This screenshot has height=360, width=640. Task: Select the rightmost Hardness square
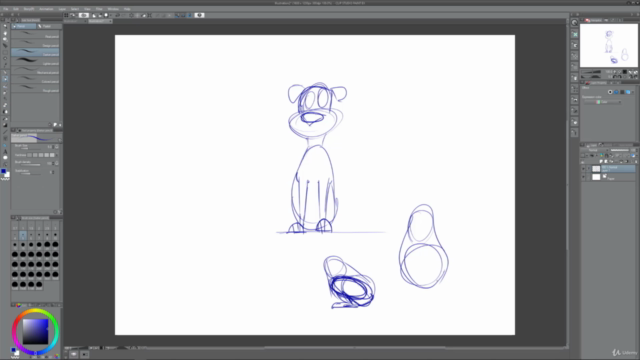pyautogui.click(x=52, y=155)
